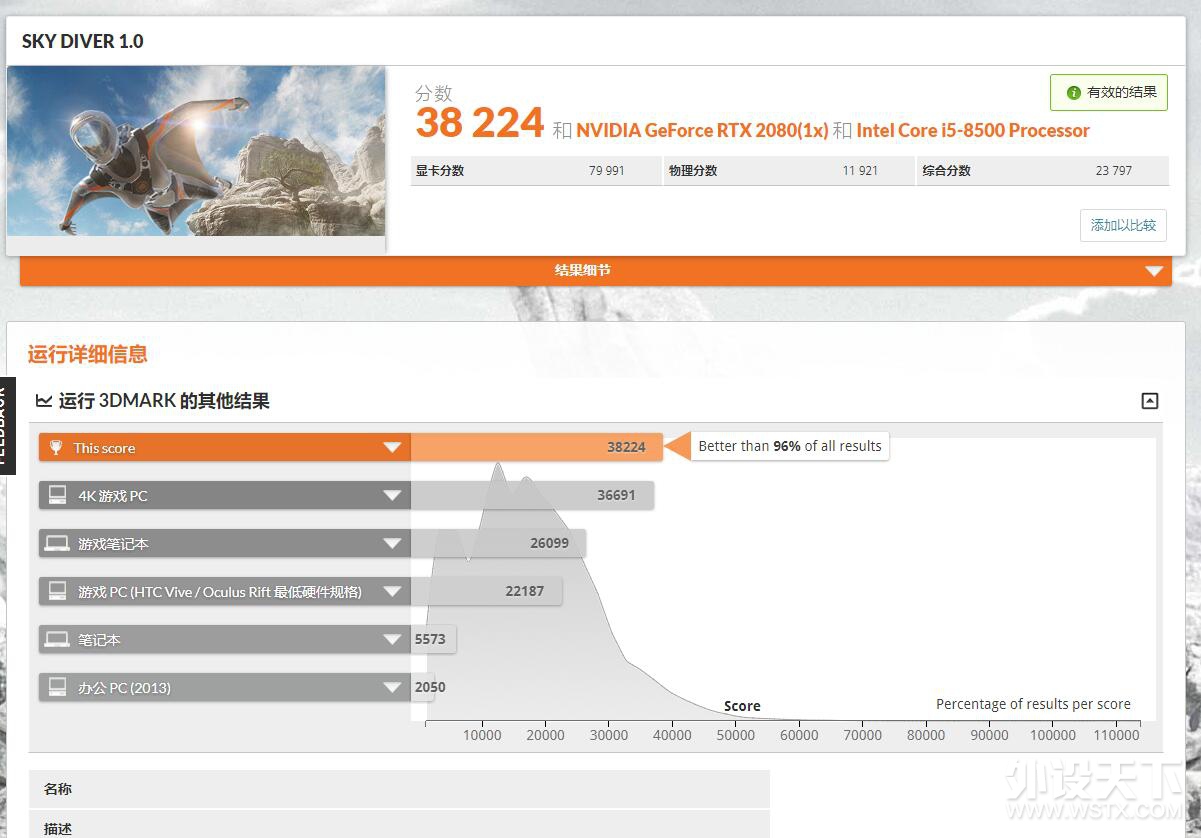Image resolution: width=1201 pixels, height=838 pixels.
Task: Open the 笔记本 dropdown arrow
Action: tap(392, 640)
